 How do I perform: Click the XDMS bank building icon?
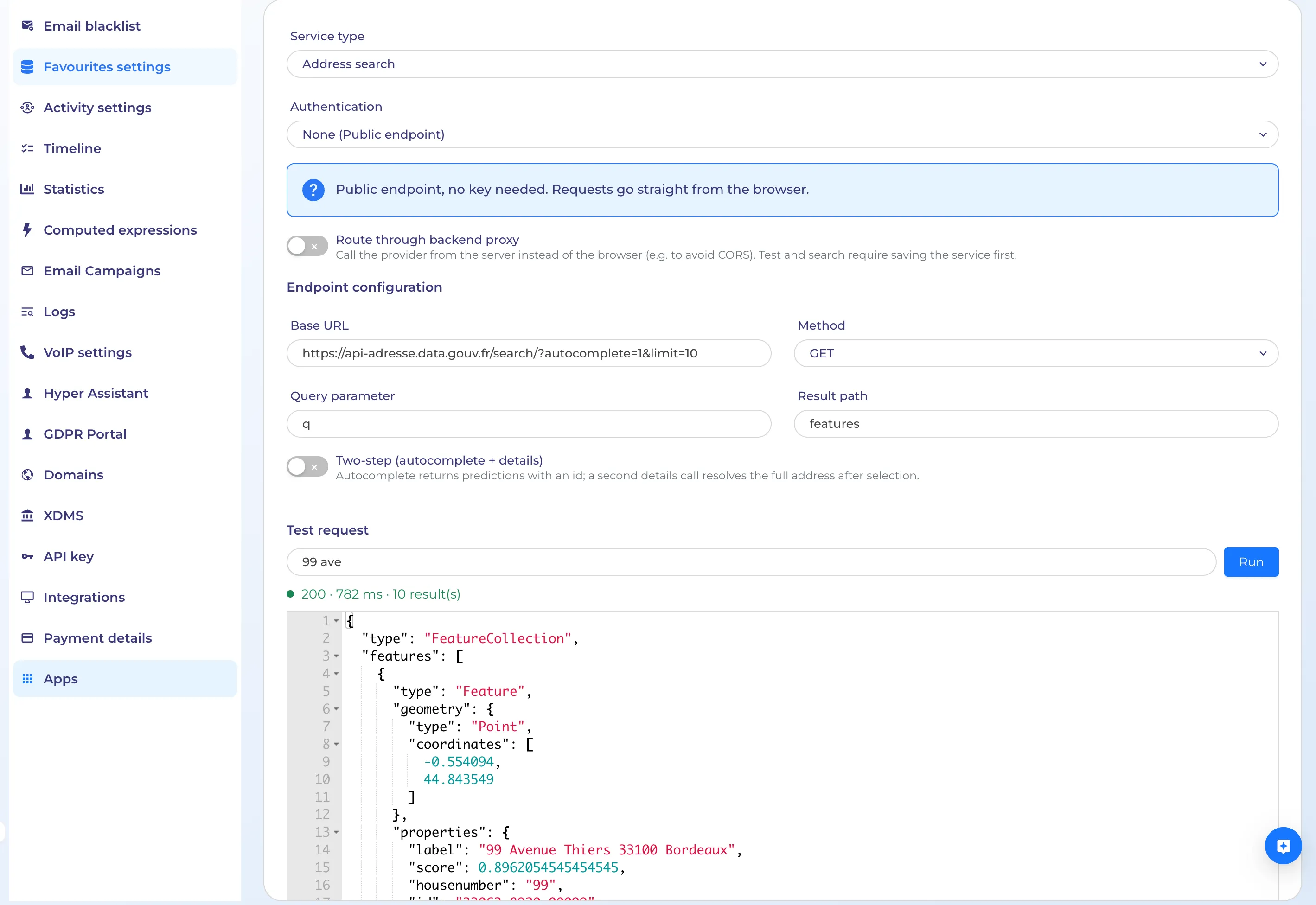click(x=27, y=516)
